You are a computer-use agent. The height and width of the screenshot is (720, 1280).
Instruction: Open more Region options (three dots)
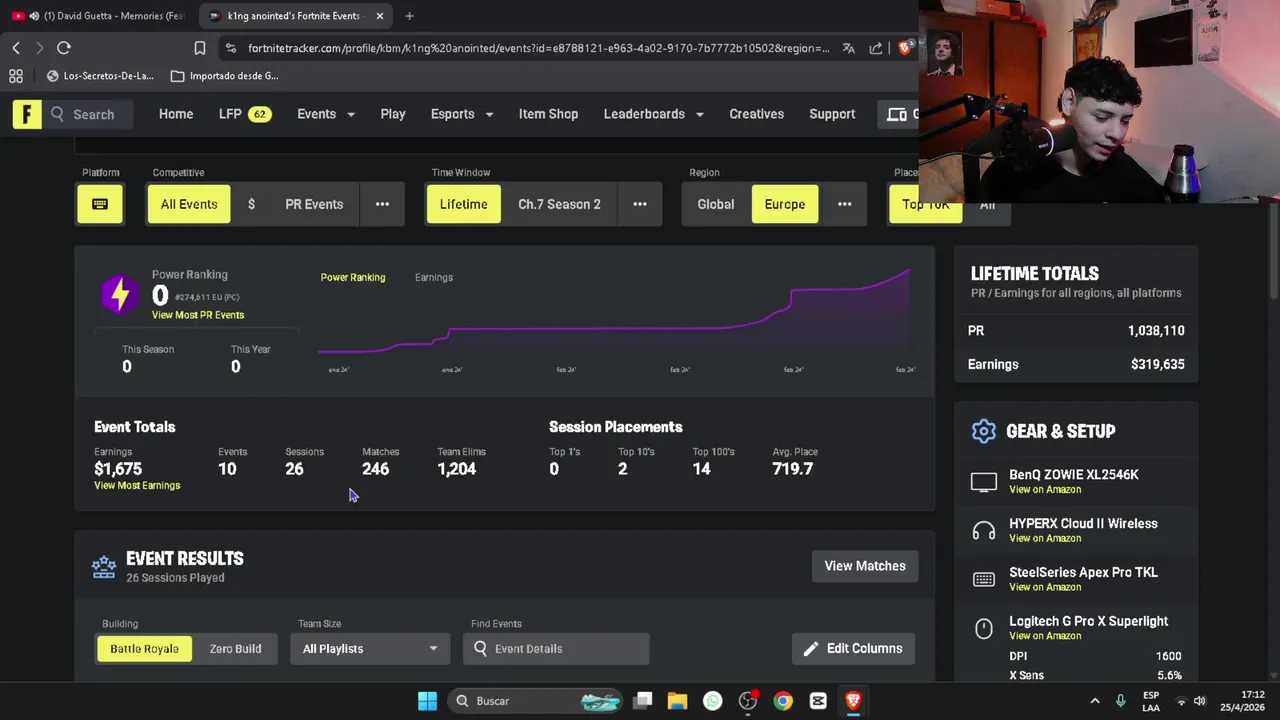[845, 204]
